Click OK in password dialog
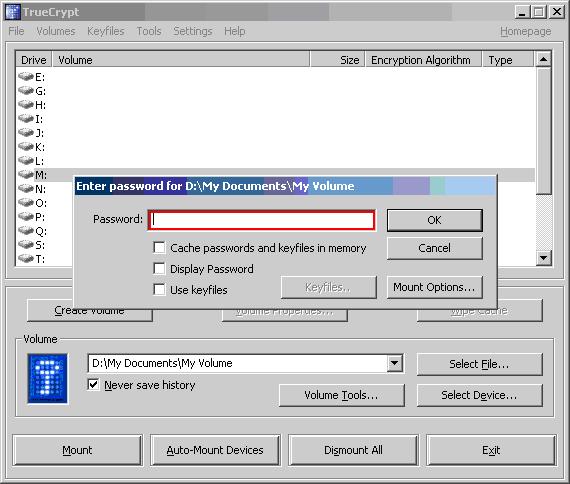This screenshot has height=484, width=570. pos(435,220)
